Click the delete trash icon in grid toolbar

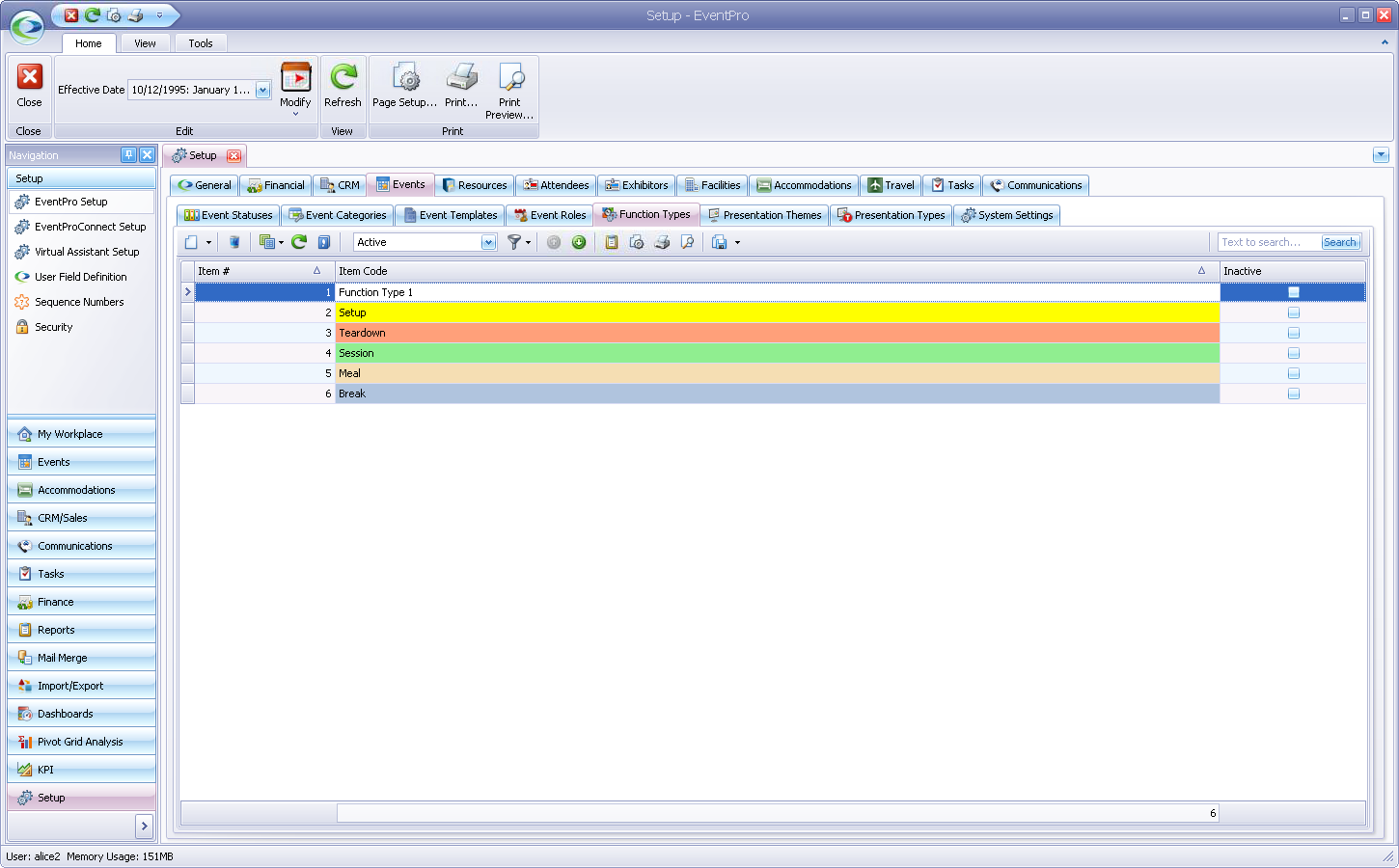point(233,242)
